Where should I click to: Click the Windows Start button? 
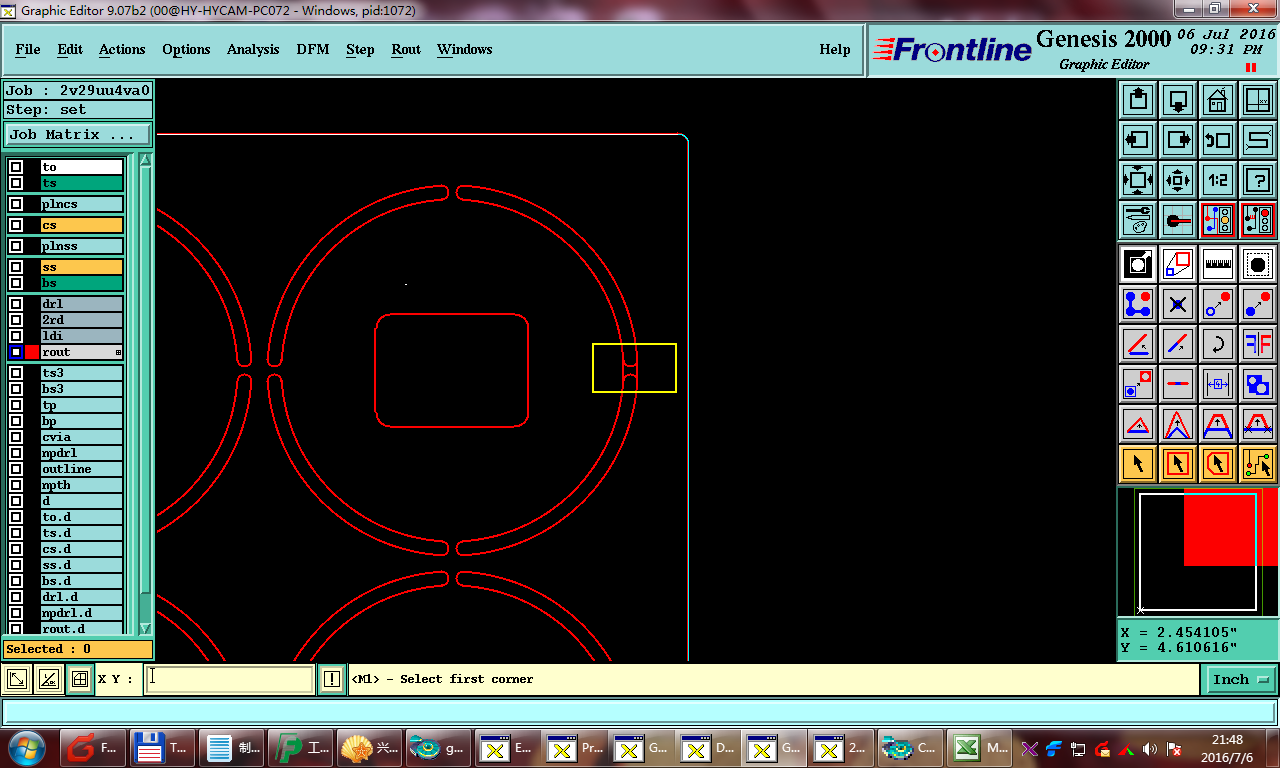pos(25,748)
